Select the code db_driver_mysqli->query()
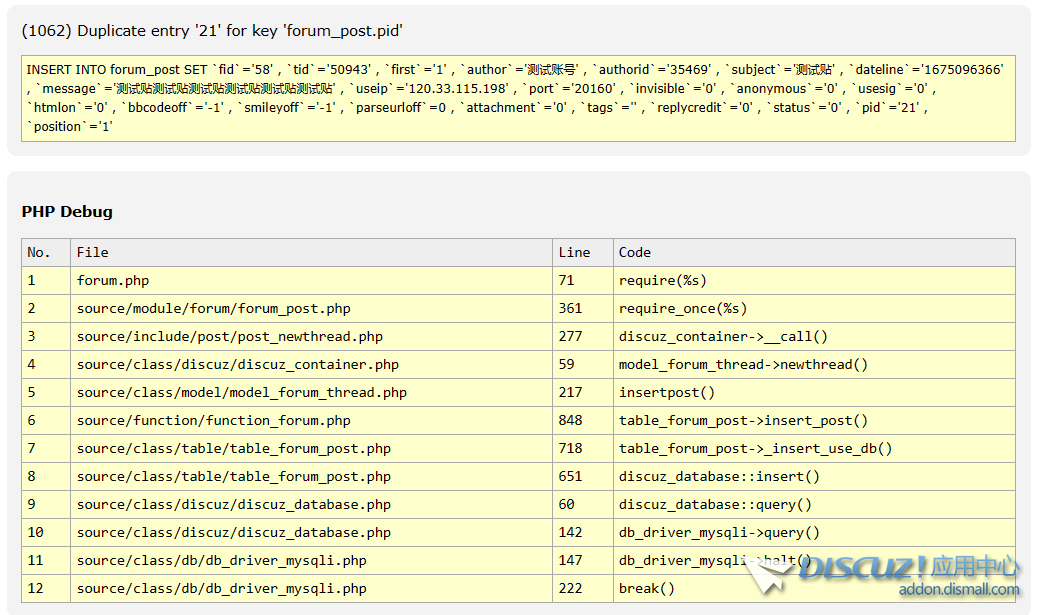This screenshot has height=615, width=1038. tap(719, 533)
